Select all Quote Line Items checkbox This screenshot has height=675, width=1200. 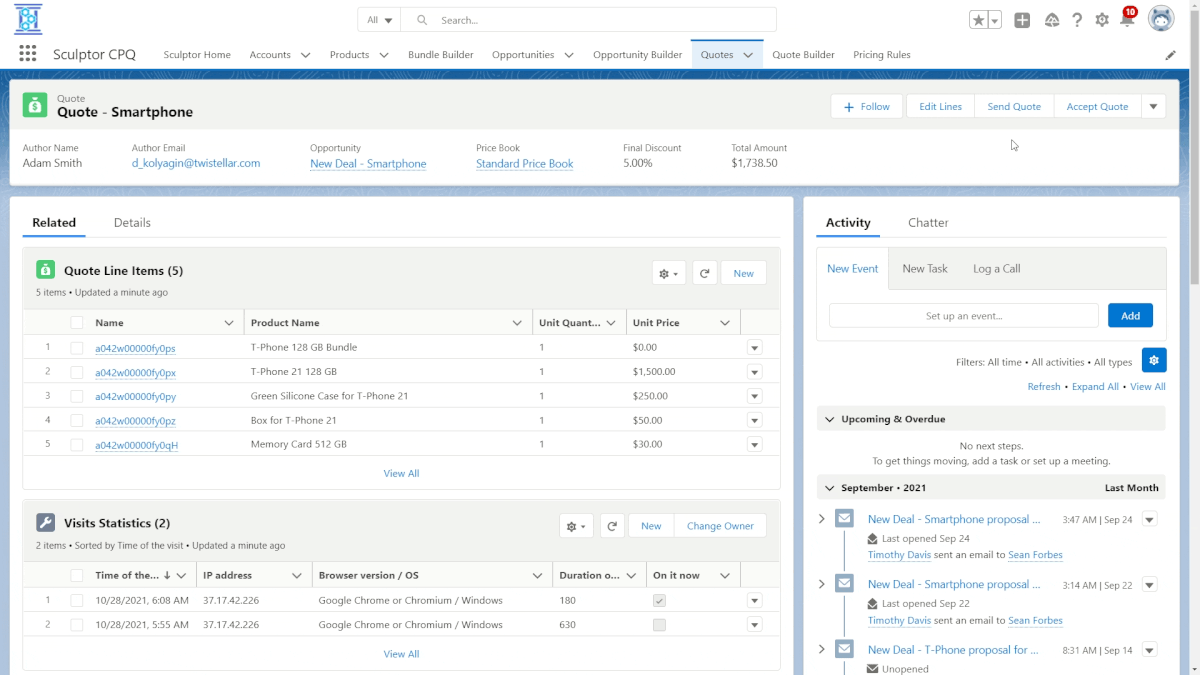[x=77, y=323]
